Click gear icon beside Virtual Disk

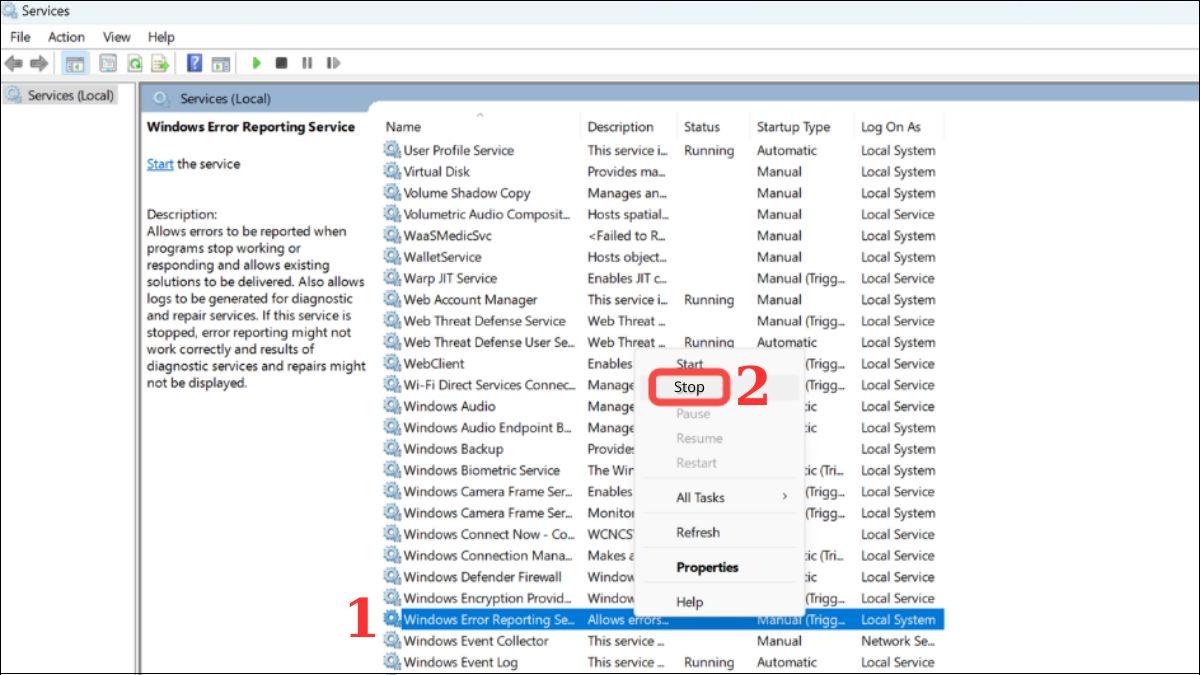(391, 171)
